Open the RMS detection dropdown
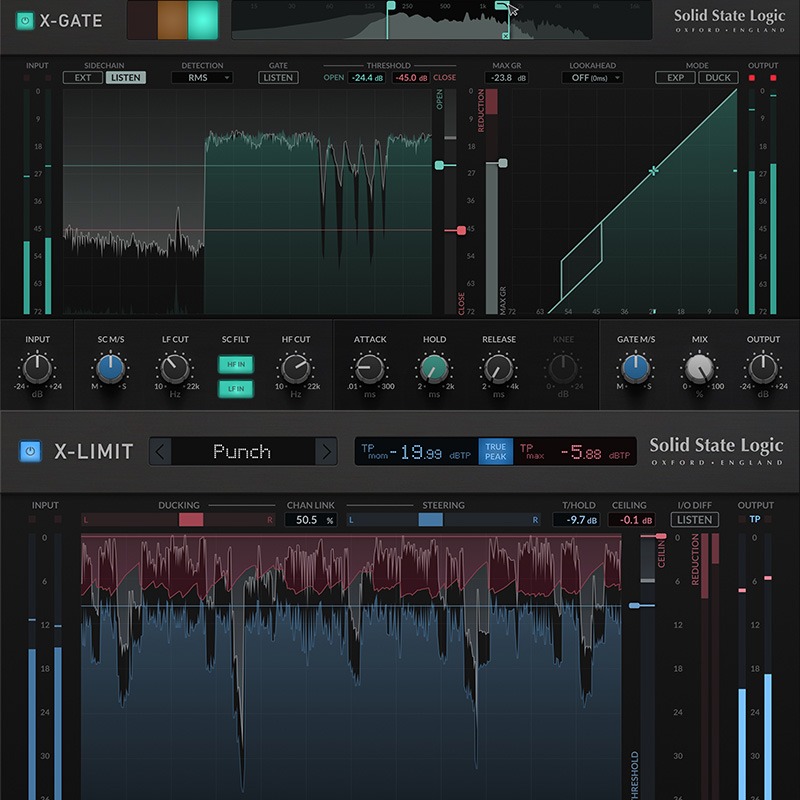 coord(202,78)
